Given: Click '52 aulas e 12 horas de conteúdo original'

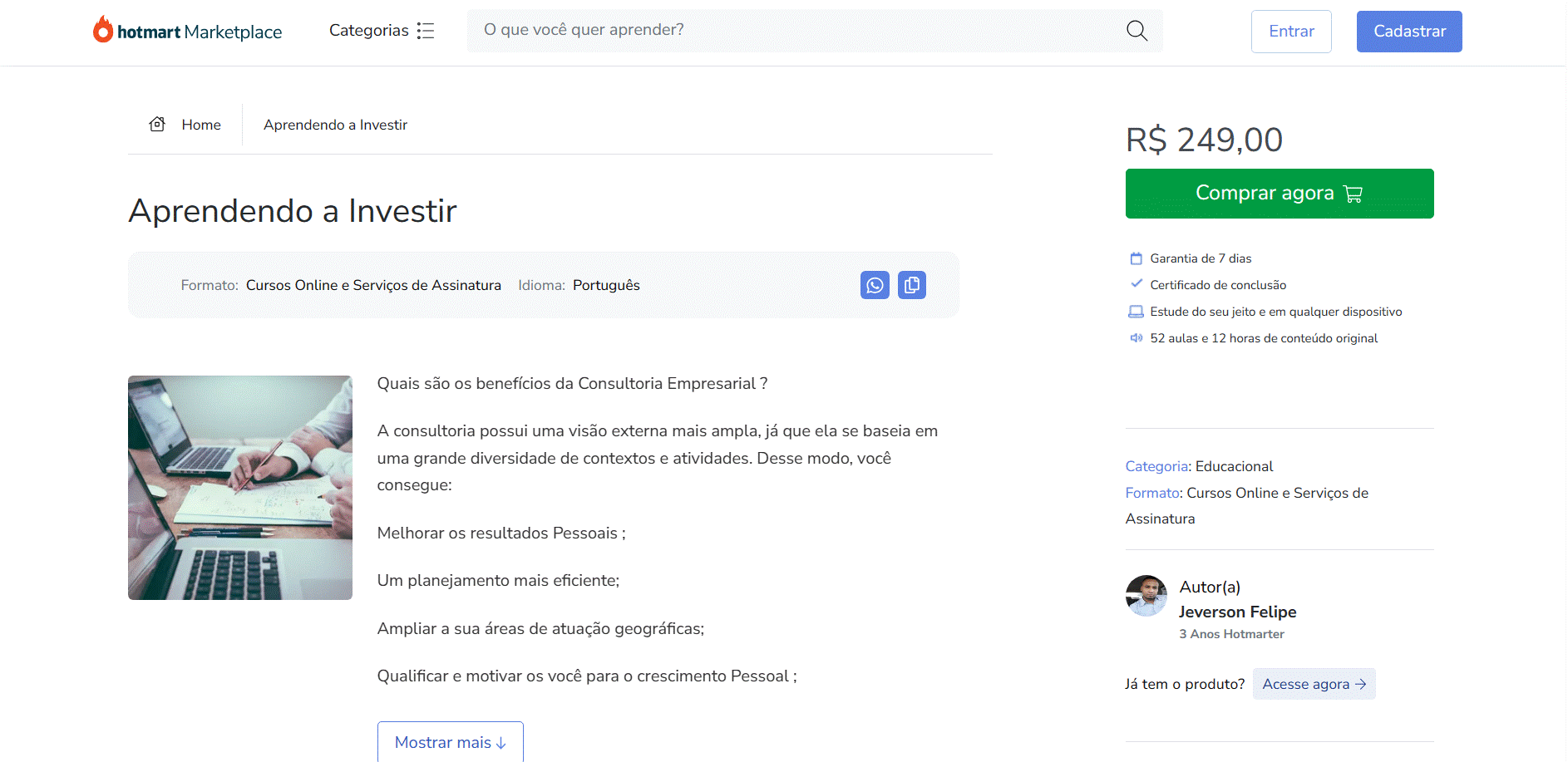Looking at the screenshot, I should (1264, 338).
